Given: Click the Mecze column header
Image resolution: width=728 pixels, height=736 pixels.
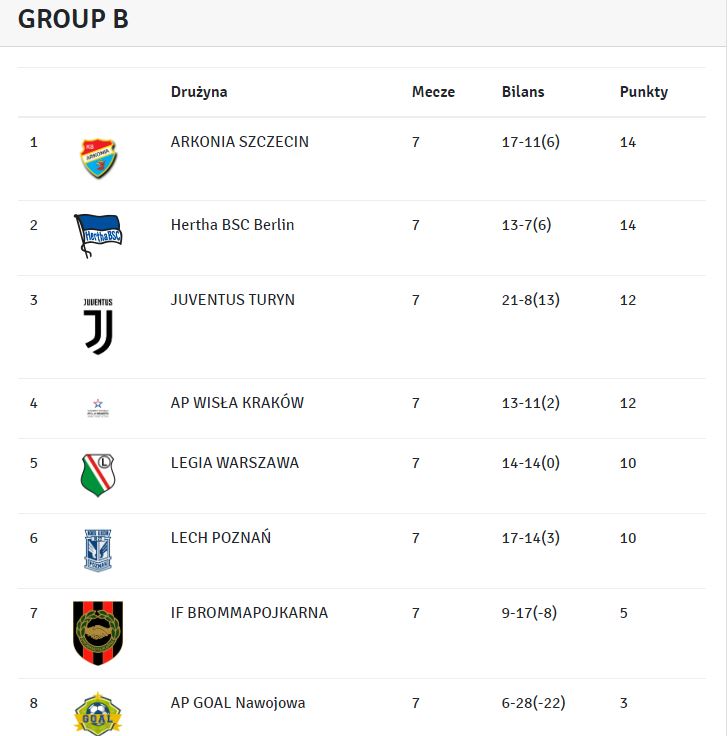Looking at the screenshot, I should click(x=433, y=92).
